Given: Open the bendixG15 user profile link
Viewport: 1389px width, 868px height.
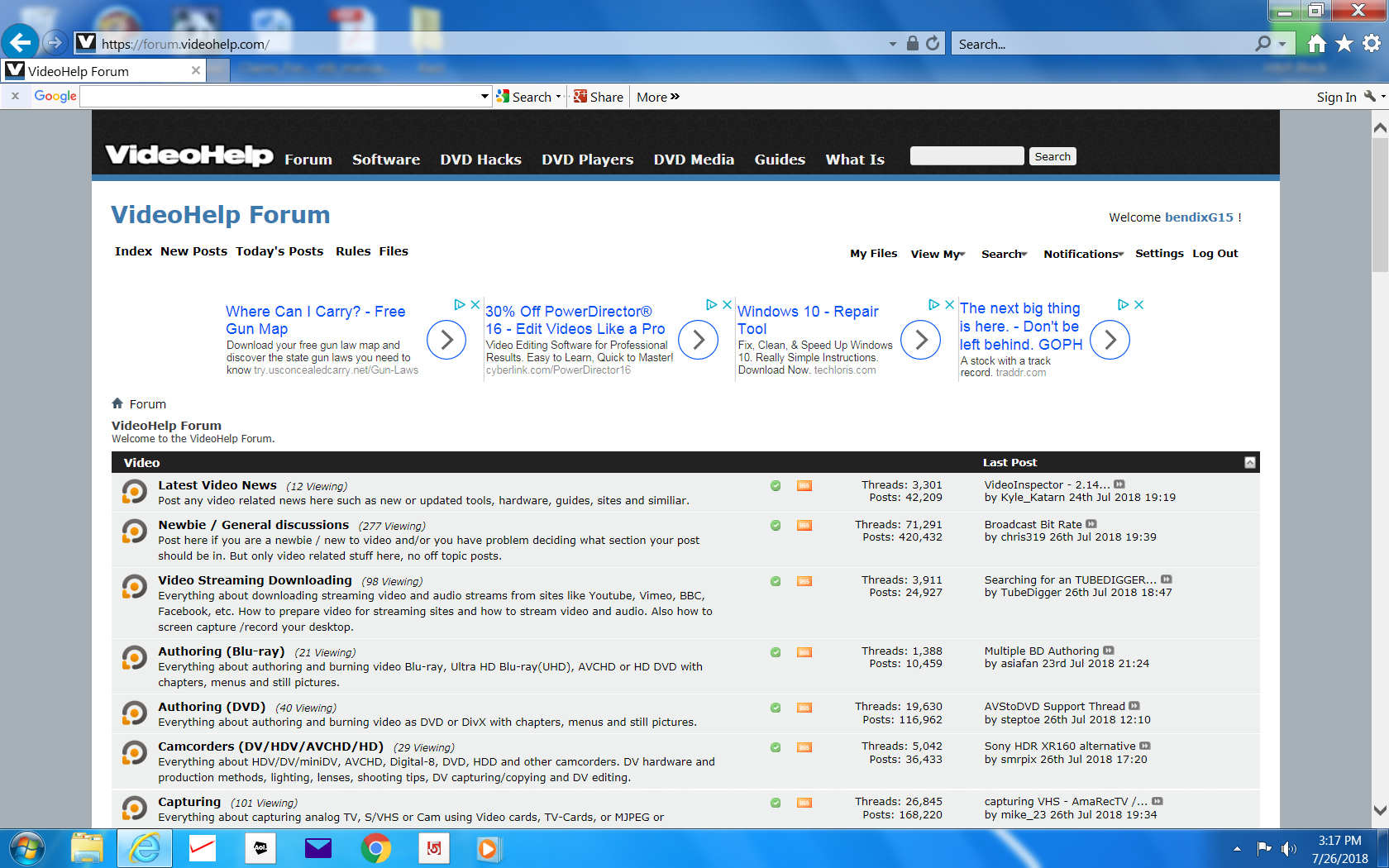Looking at the screenshot, I should [1199, 217].
